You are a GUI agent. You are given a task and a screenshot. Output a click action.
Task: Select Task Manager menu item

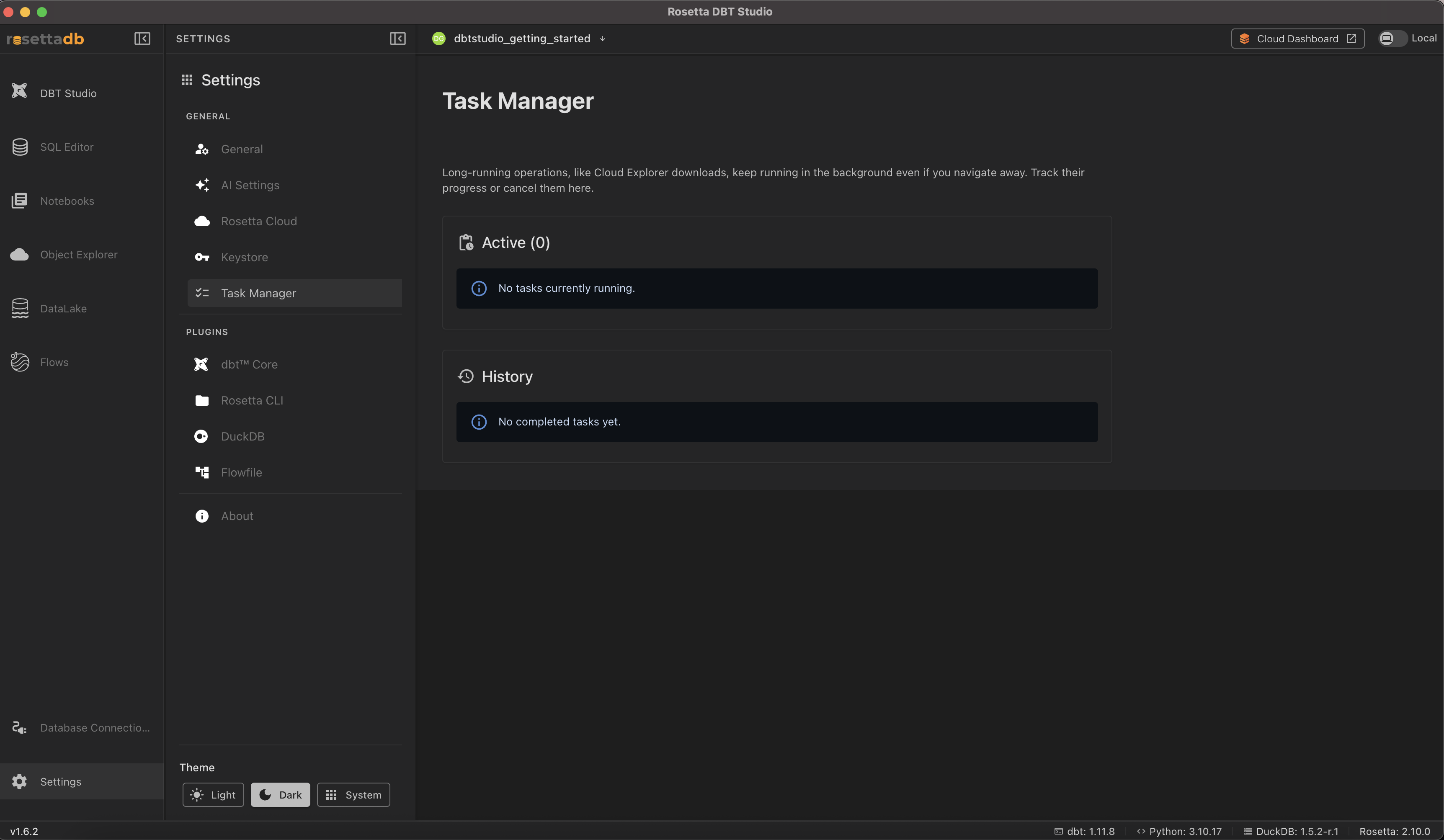(x=294, y=293)
